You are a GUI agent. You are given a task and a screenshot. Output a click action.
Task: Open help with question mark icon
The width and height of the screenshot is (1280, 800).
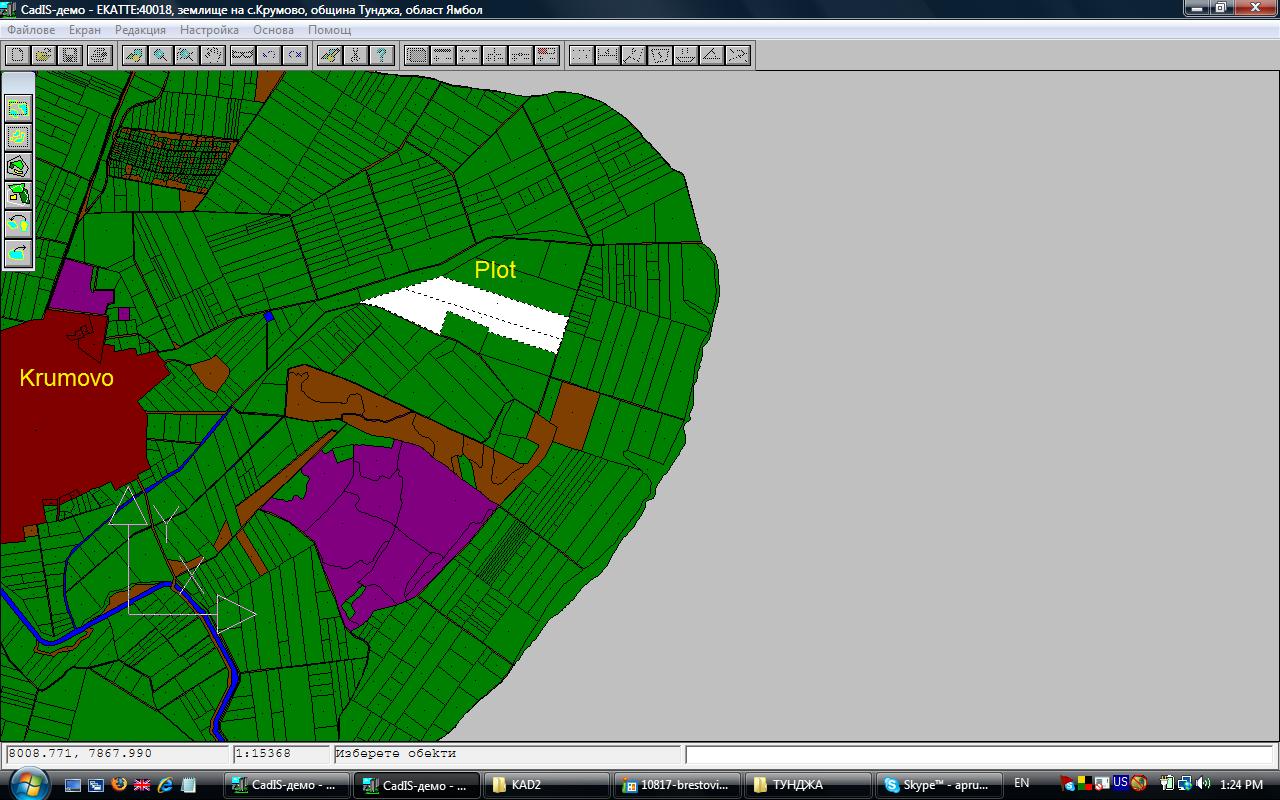(x=381, y=55)
